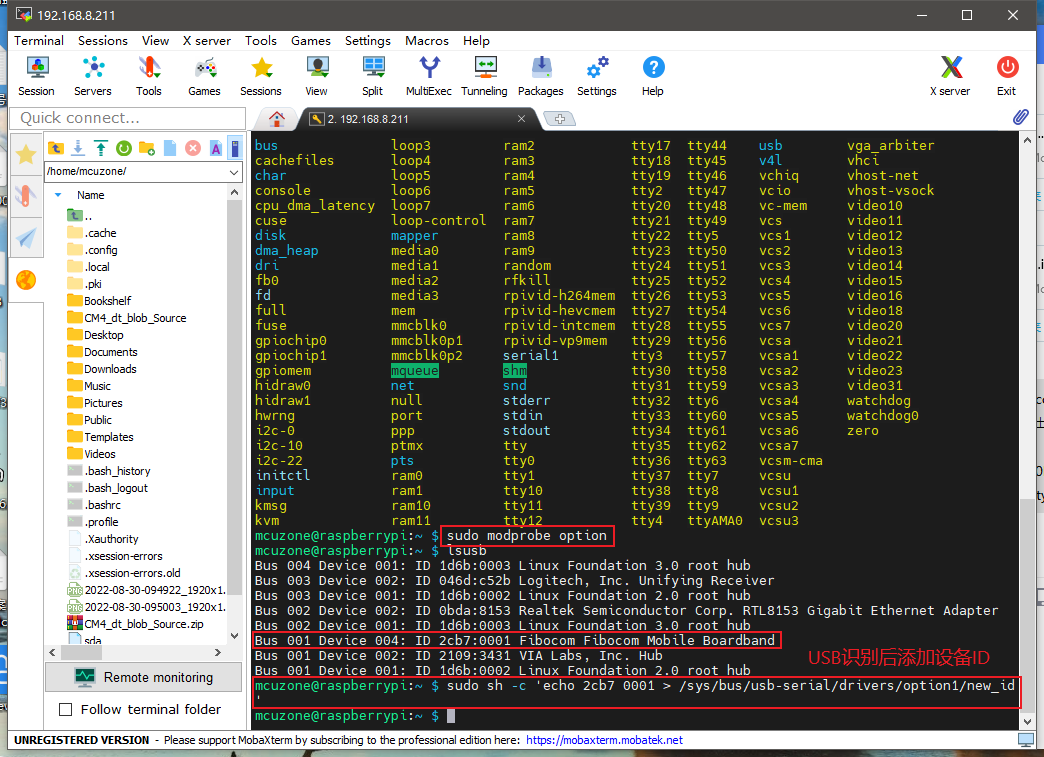Screen dimensions: 1044x757
Task: Open the Session toolbar icon
Action: [36, 77]
